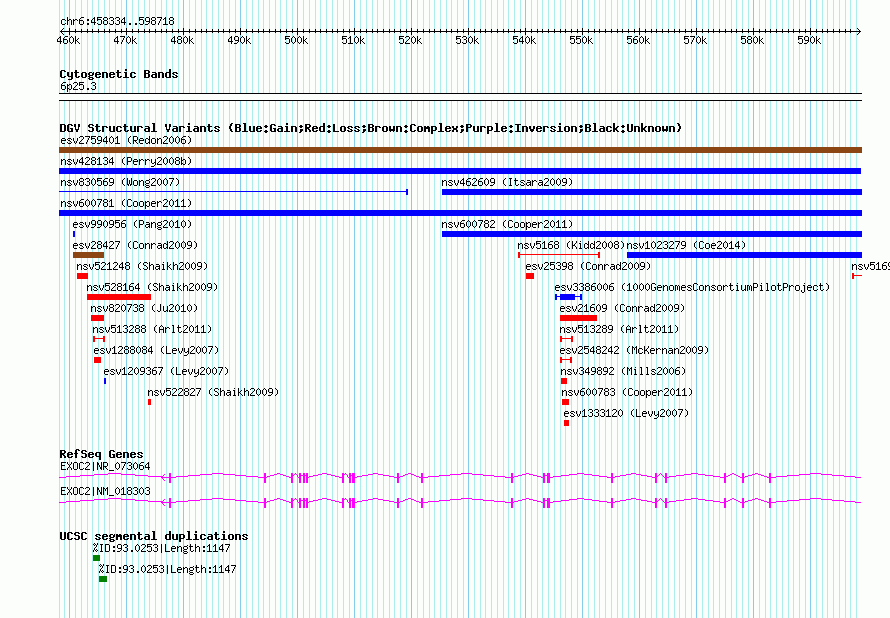Click the 590k ruler tick label
Screen dimensions: 890x618
point(809,40)
